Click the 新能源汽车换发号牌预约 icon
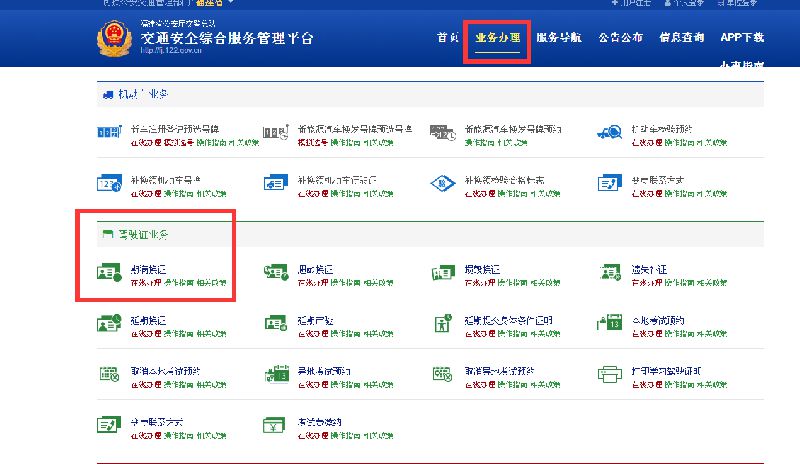Screen dimensions: 800x464 click(x=442, y=132)
